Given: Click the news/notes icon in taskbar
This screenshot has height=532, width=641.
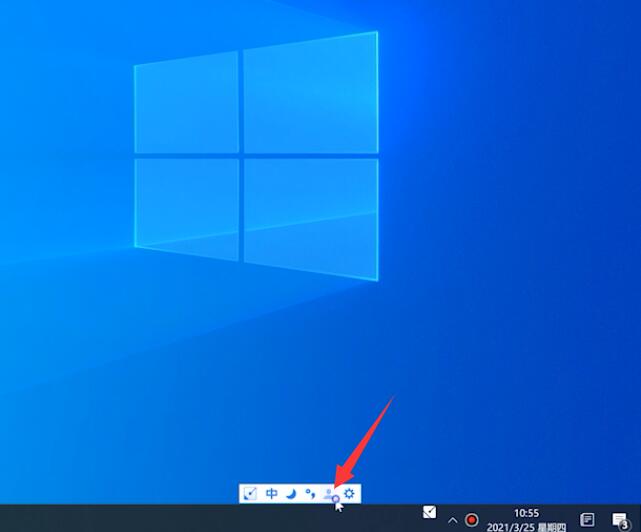Looking at the screenshot, I should tap(587, 520).
